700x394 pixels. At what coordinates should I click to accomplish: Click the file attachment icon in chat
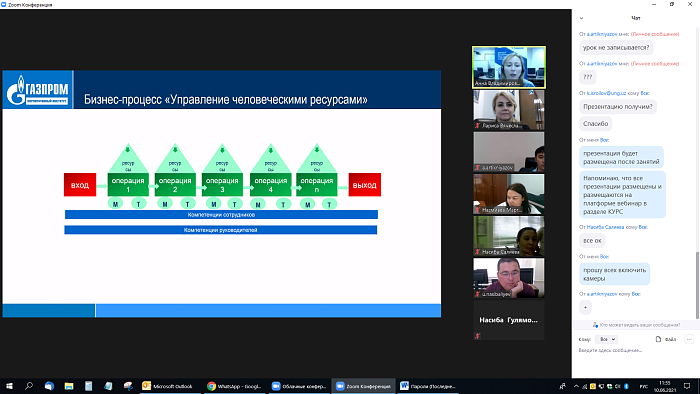(x=658, y=339)
